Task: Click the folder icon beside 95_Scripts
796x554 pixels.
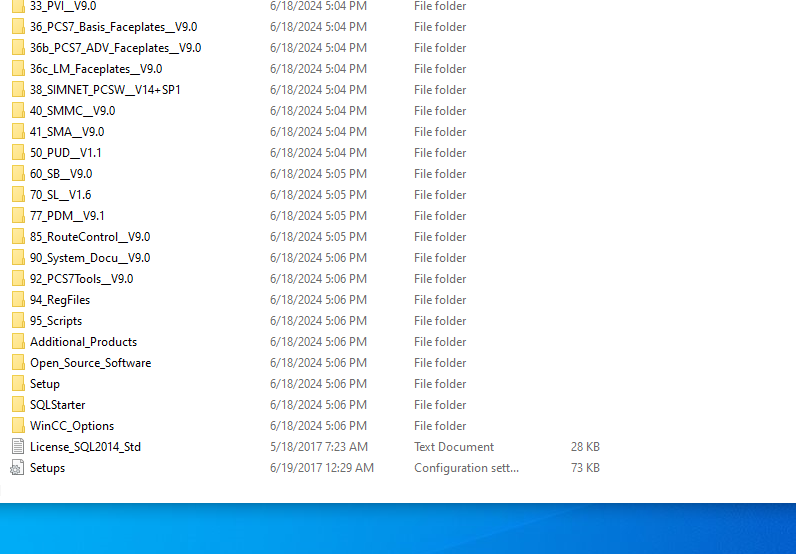Action: (x=18, y=320)
